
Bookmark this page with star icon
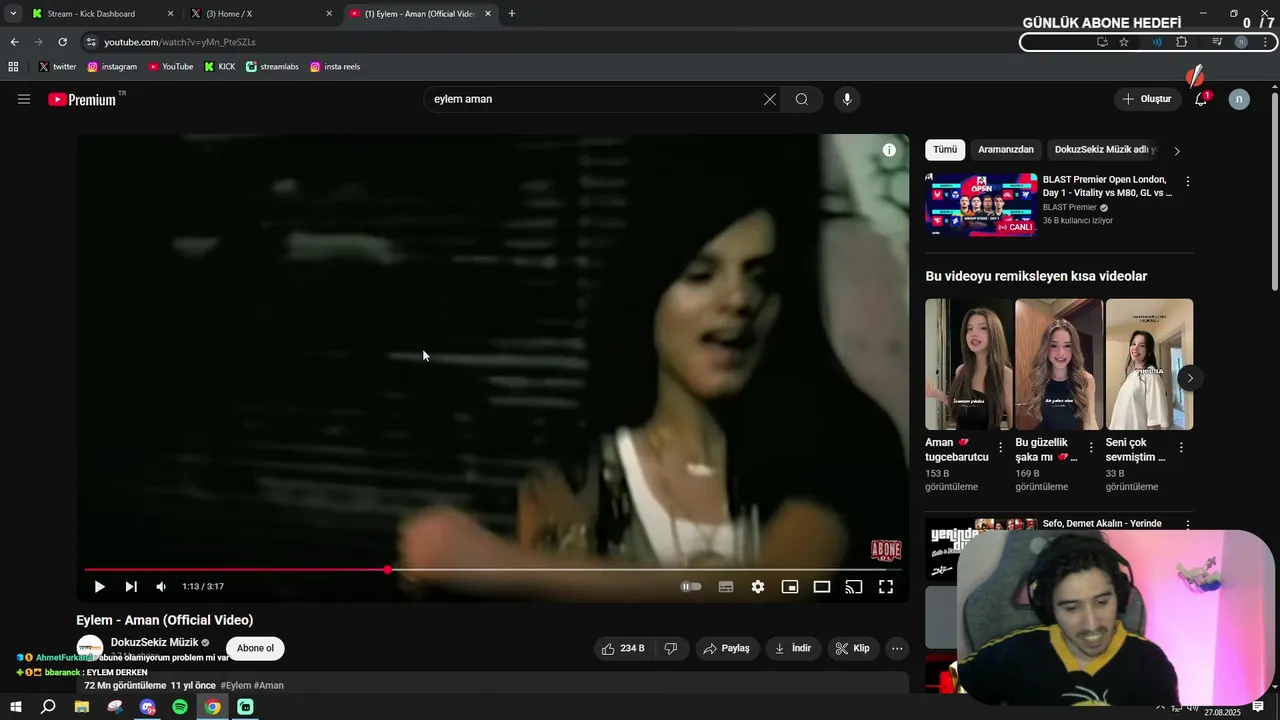click(x=1124, y=42)
